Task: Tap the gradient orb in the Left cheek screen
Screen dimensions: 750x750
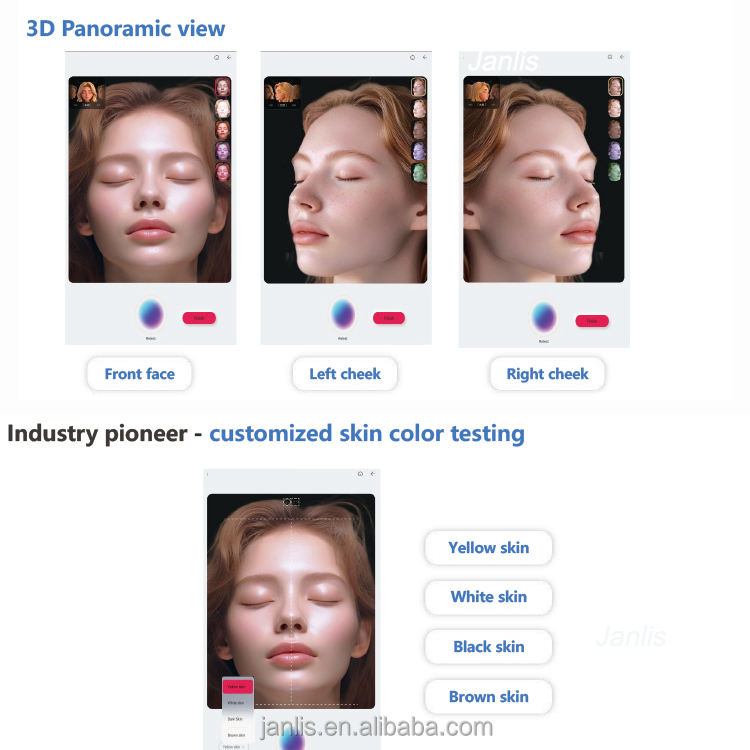Action: [343, 314]
